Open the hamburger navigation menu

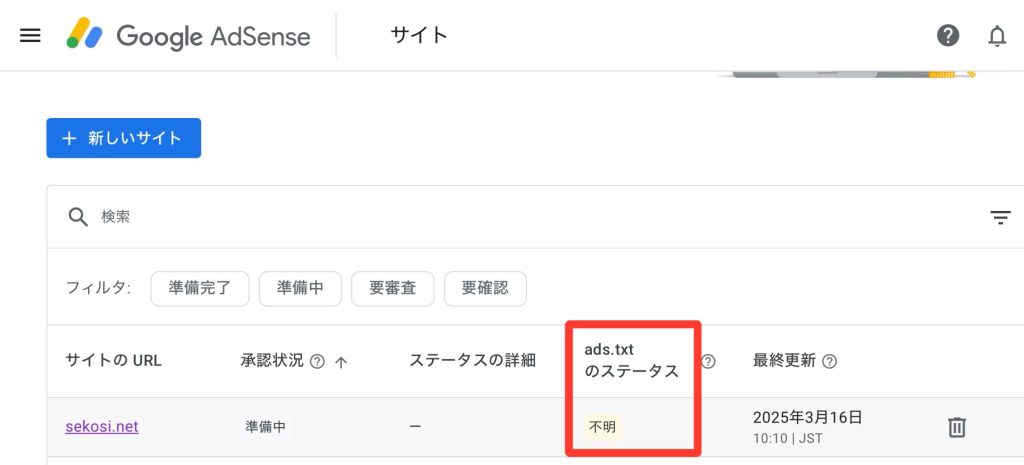(x=30, y=36)
